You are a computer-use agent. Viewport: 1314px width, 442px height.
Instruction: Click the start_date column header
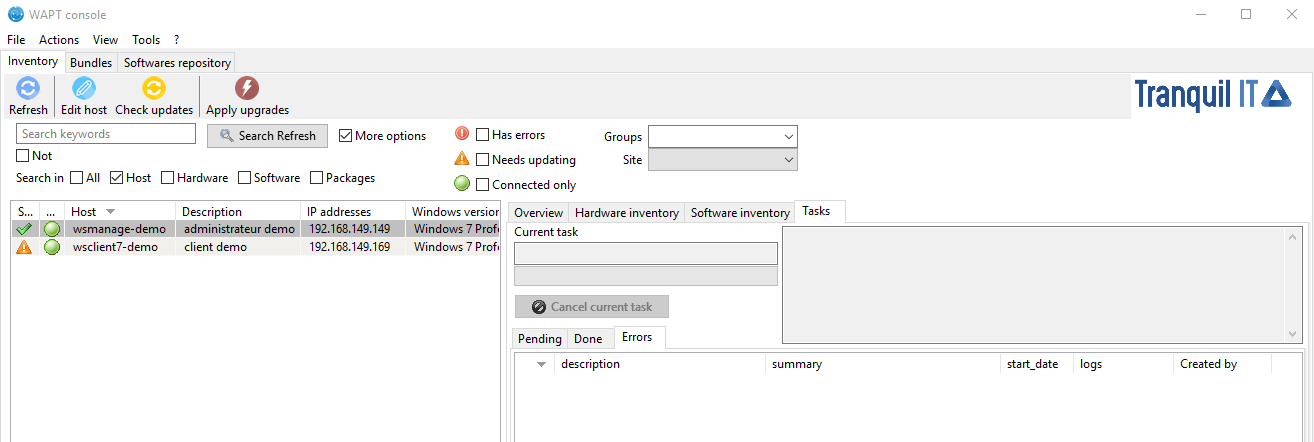pyautogui.click(x=1037, y=364)
